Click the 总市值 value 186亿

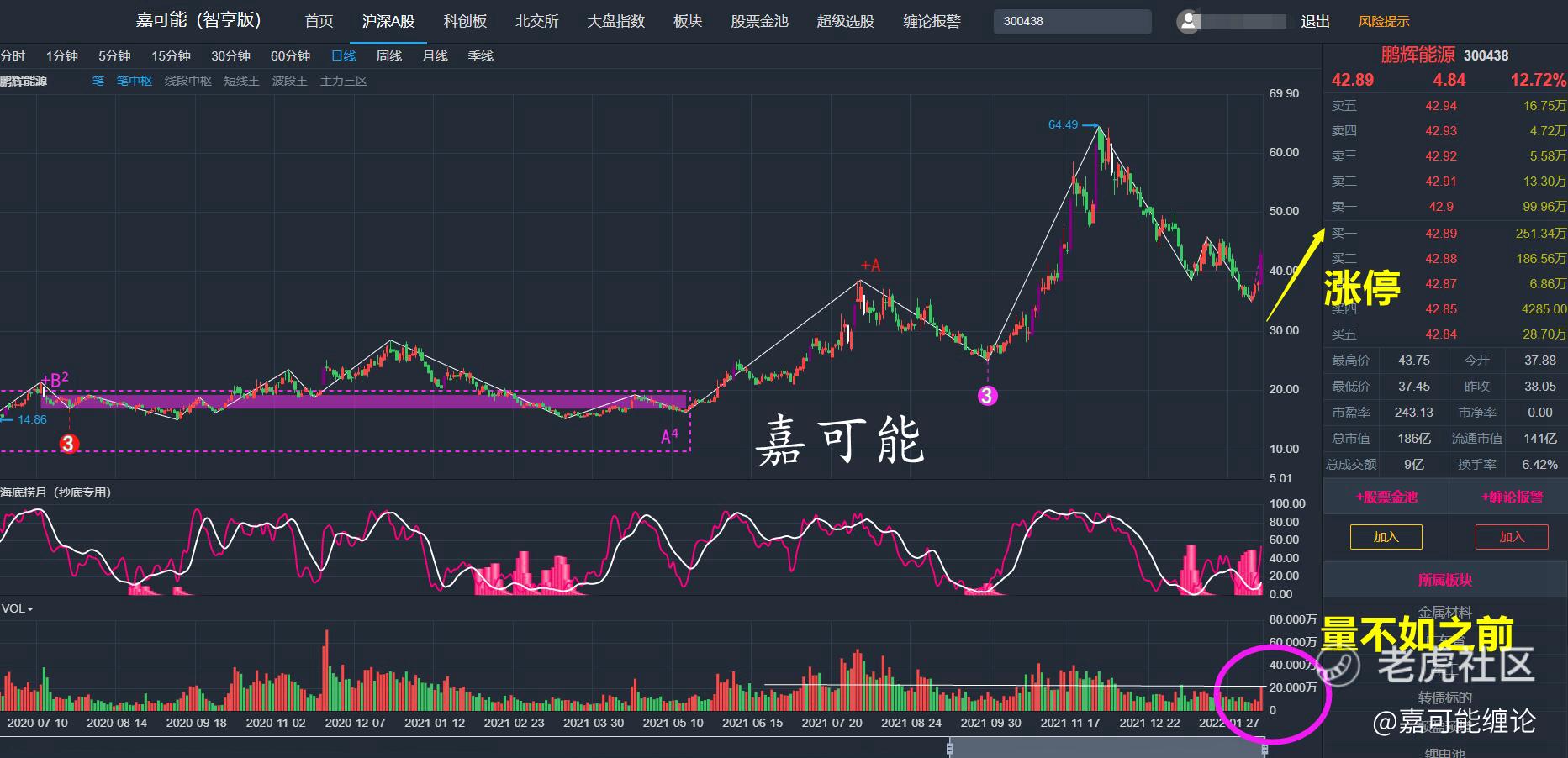coord(1414,439)
